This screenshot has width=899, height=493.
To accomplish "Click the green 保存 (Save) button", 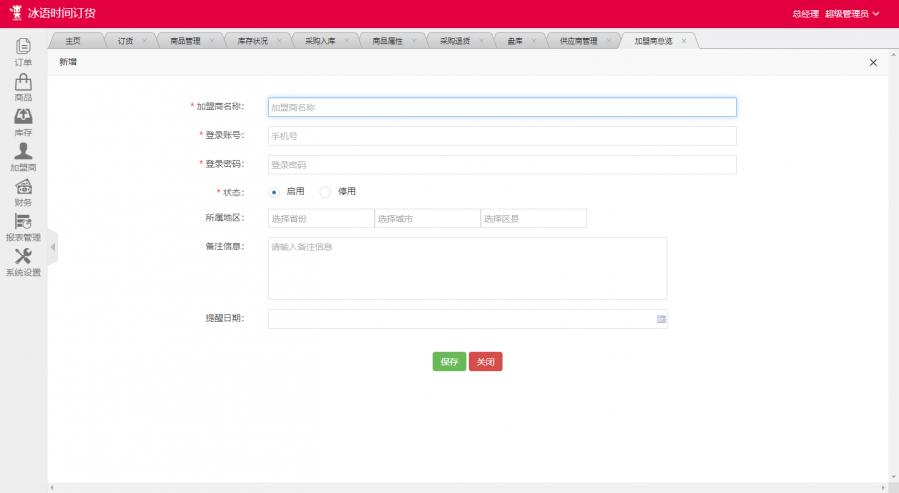I will 449,362.
